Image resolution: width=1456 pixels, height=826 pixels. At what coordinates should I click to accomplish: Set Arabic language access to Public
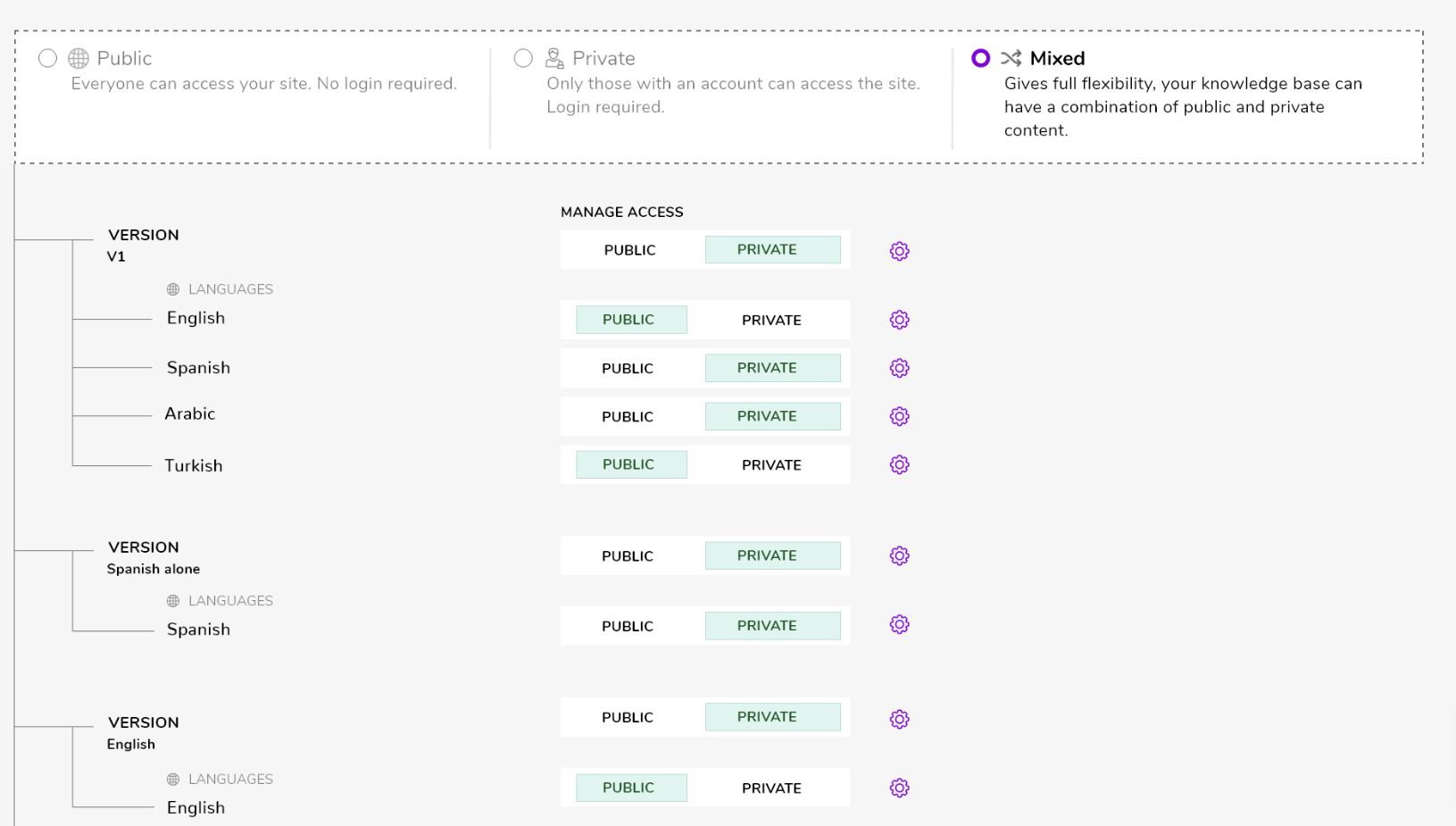coord(628,416)
